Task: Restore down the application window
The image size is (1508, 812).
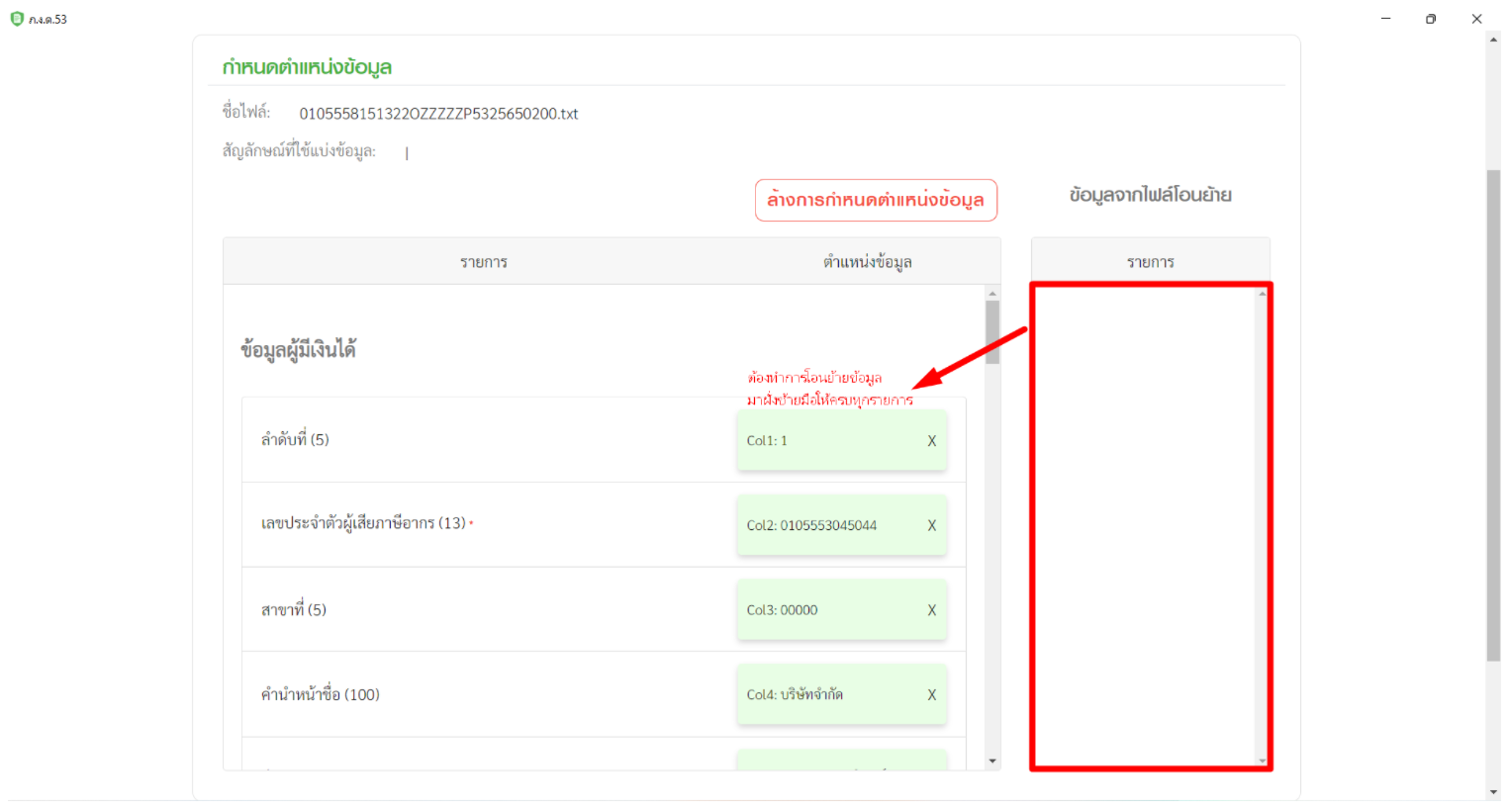Action: 1431,19
